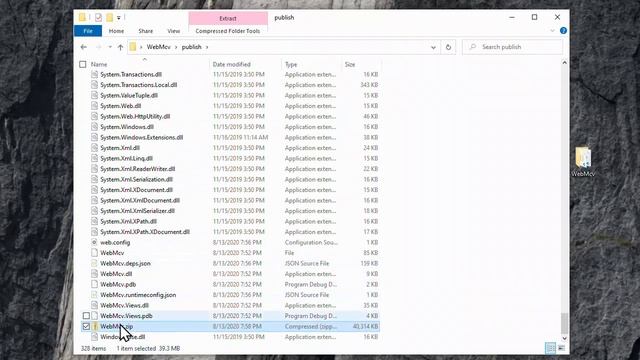The width and height of the screenshot is (640, 360).
Task: Open the Compressed Folder Tools tab
Action: coord(228,31)
